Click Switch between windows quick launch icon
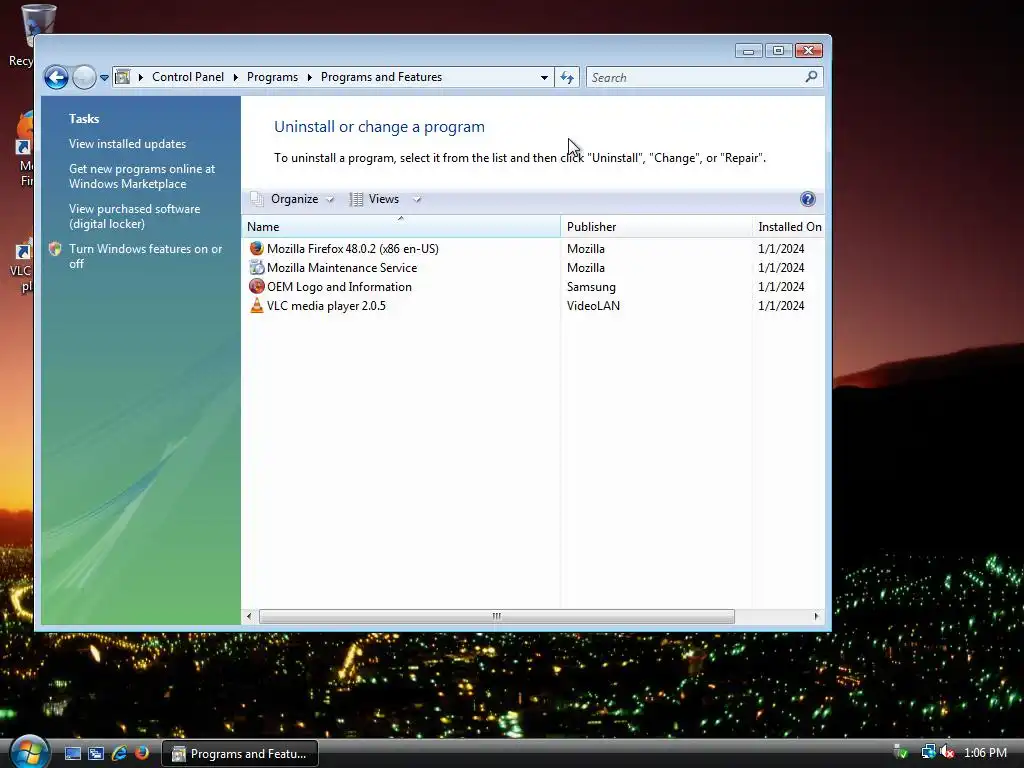The height and width of the screenshot is (768, 1024). [x=96, y=754]
